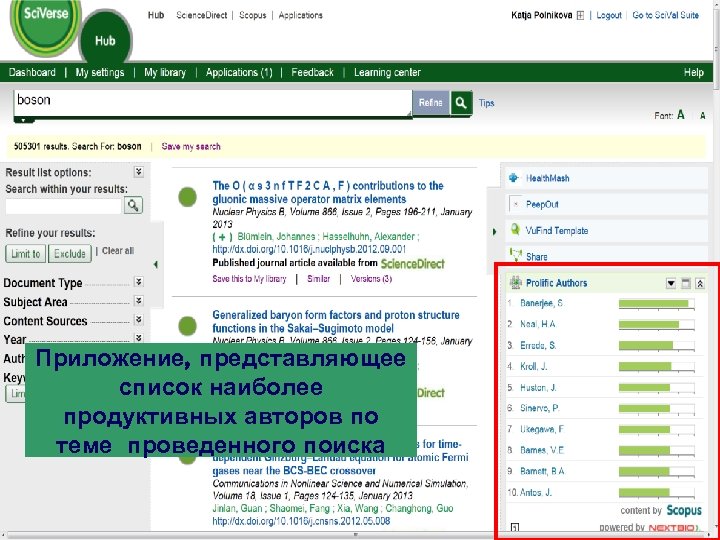
Task: Maximize the Prolific Authors panel
Action: point(686,283)
